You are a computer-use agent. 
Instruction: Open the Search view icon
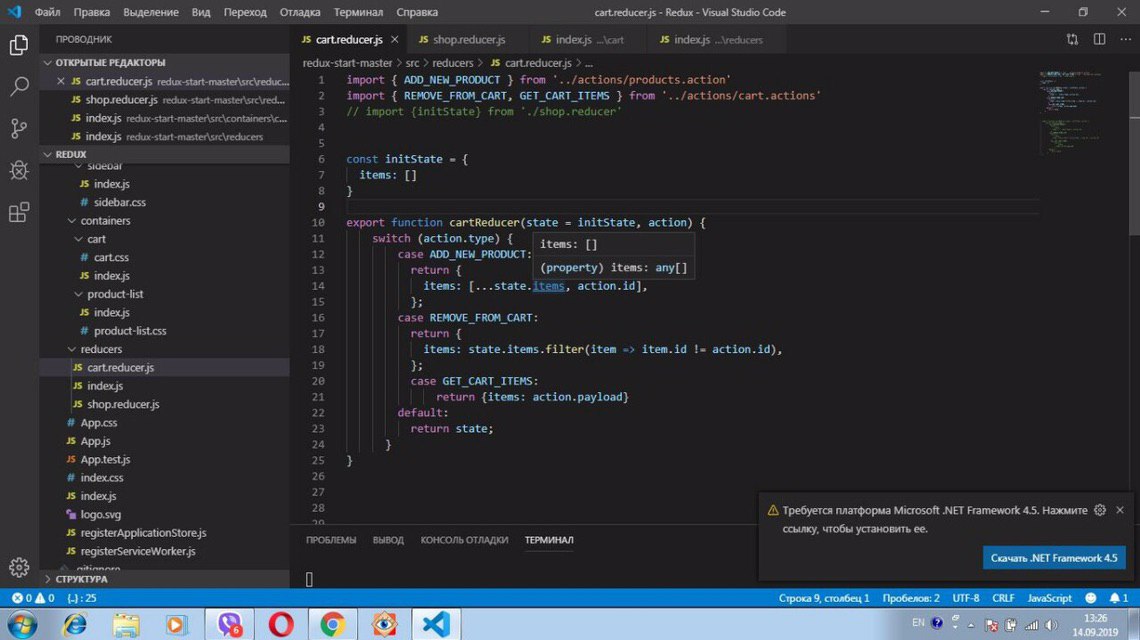tap(19, 87)
